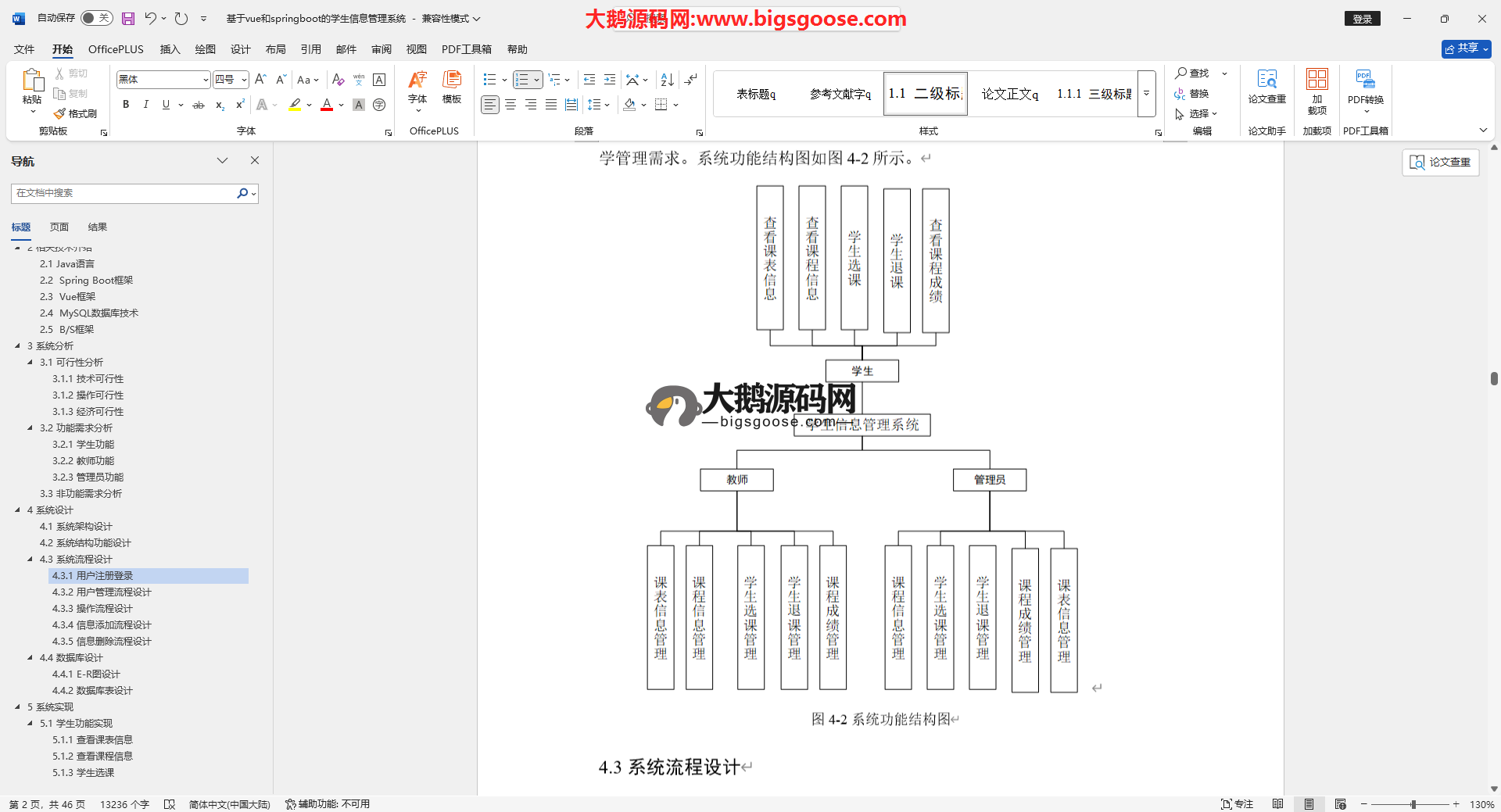Click the PDF转换 icon
The width and height of the screenshot is (1501, 812).
[x=1365, y=86]
